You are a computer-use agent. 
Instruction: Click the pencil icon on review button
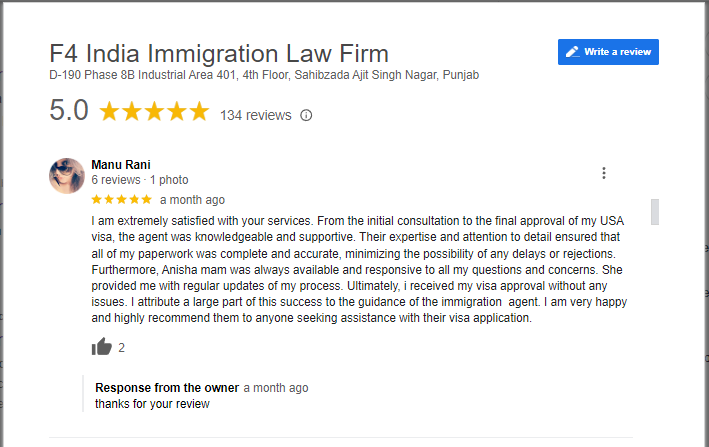[573, 52]
